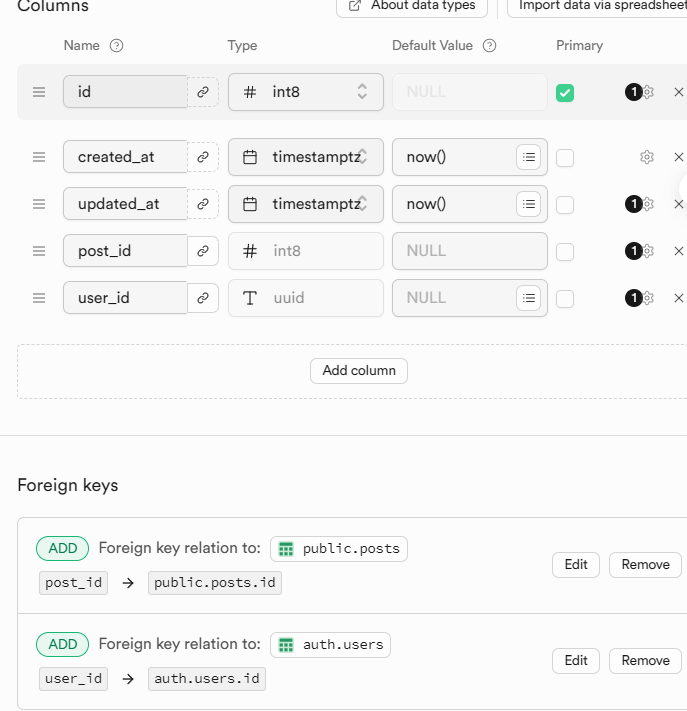This screenshot has width=687, height=711.
Task: Open settings gear for created_at column
Action: coord(647,157)
